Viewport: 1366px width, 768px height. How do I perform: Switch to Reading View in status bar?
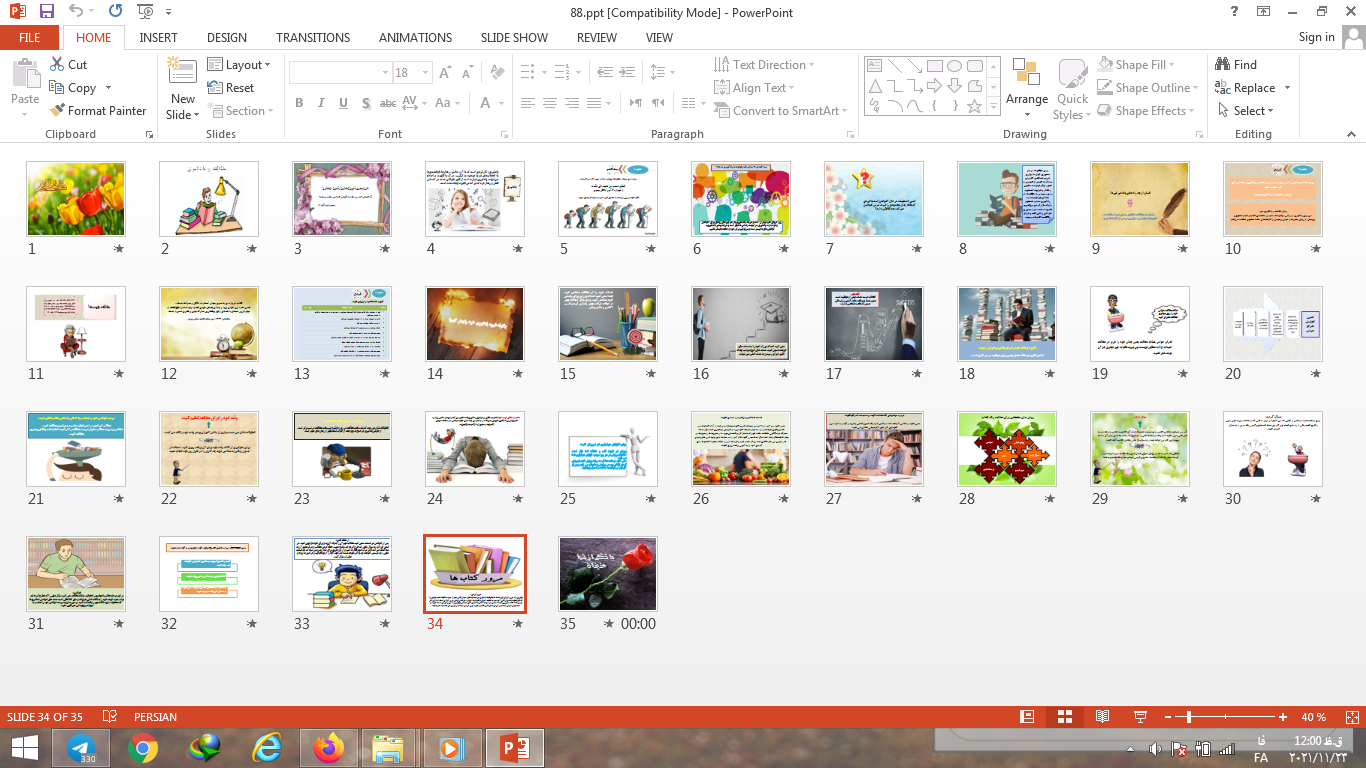tap(1102, 717)
